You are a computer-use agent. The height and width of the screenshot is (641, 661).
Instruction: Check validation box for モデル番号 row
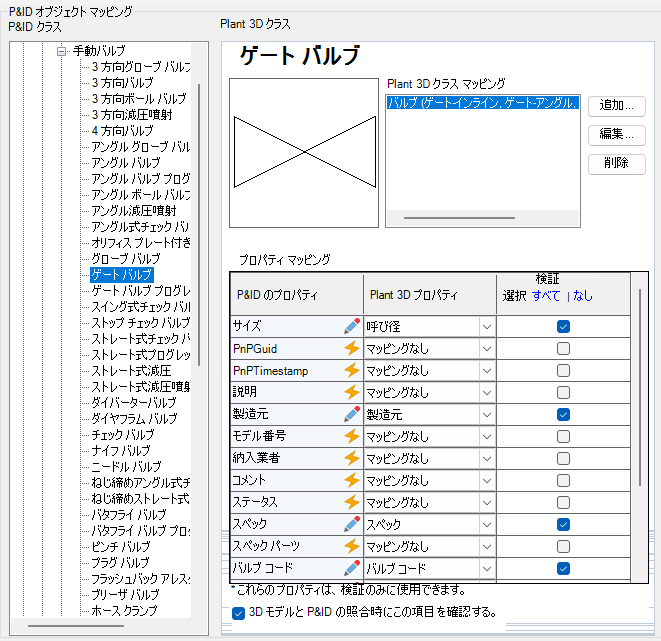click(x=563, y=437)
